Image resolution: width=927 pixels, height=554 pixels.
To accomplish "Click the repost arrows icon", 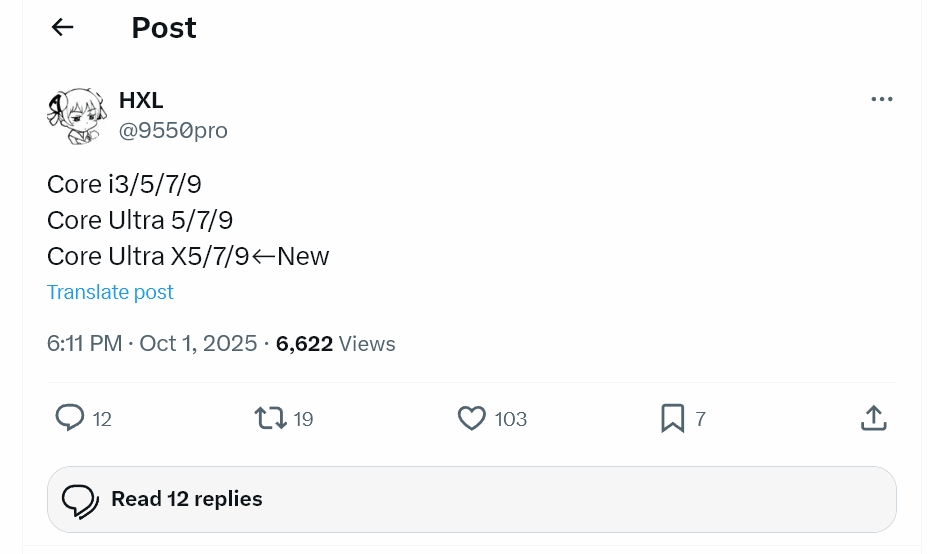I will (x=270, y=418).
